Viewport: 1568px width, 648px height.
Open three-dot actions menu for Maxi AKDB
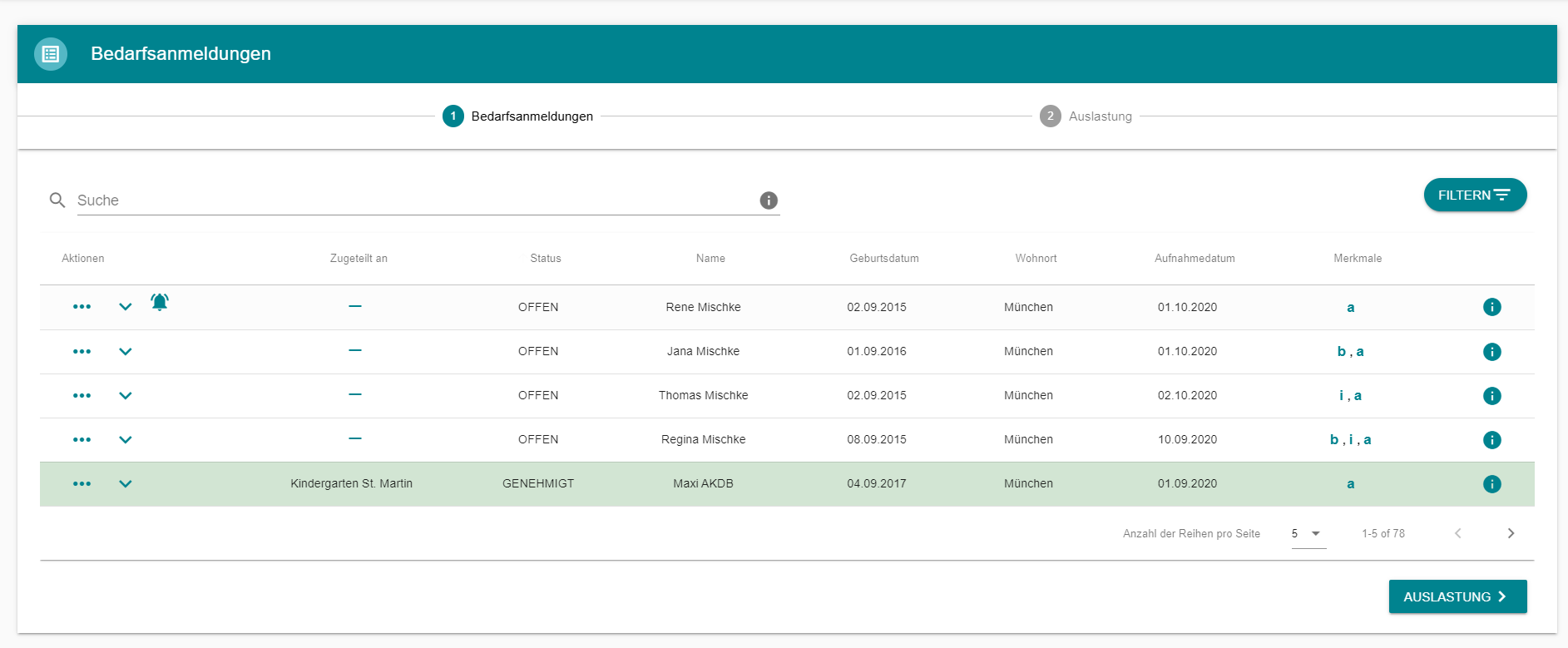point(82,484)
